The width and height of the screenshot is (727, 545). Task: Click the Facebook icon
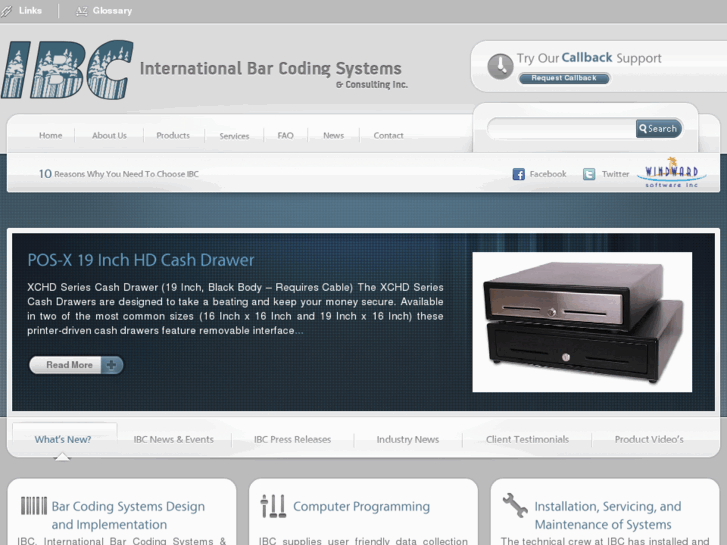click(518, 174)
